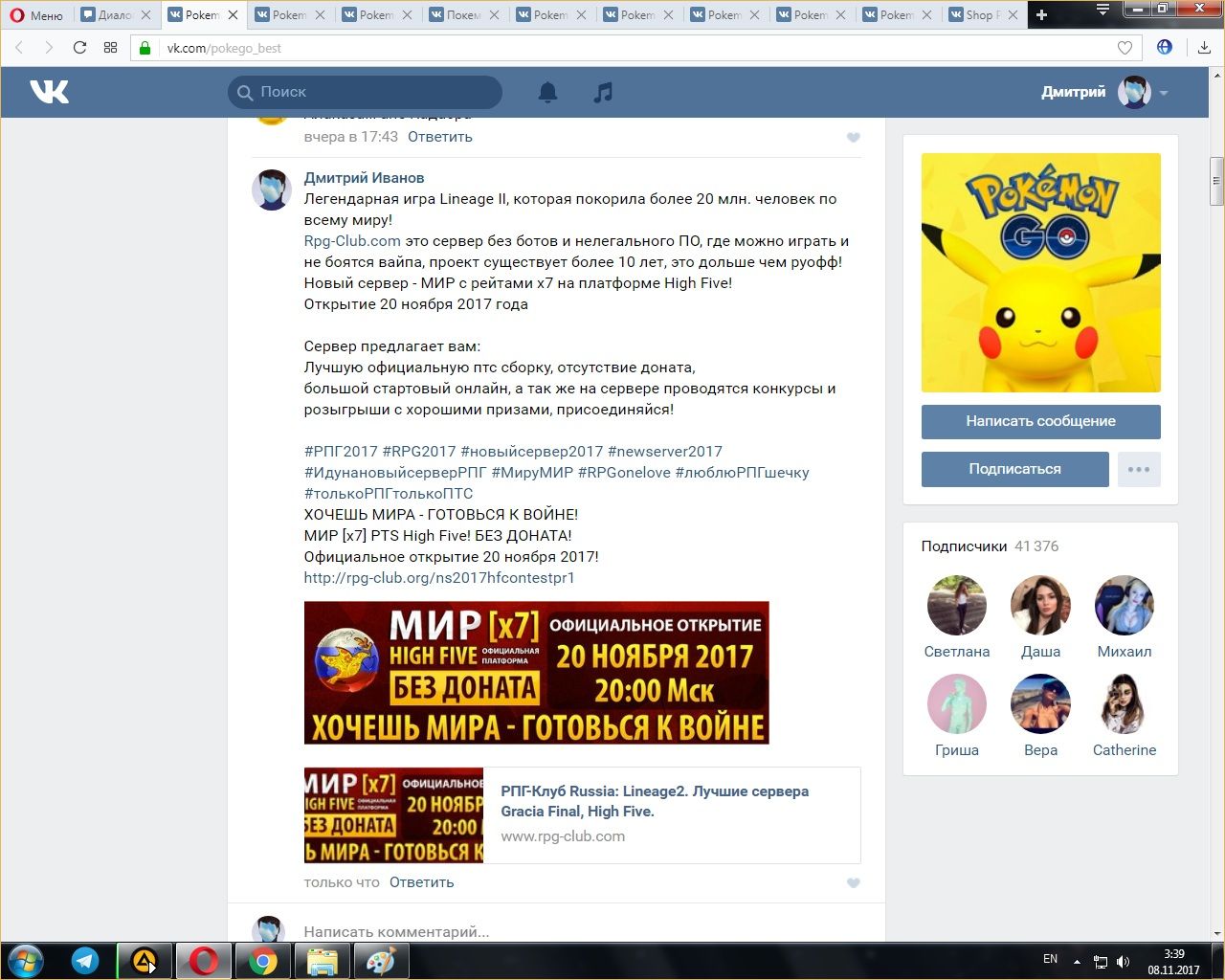
Task: Open the VK music player icon
Action: (x=602, y=92)
